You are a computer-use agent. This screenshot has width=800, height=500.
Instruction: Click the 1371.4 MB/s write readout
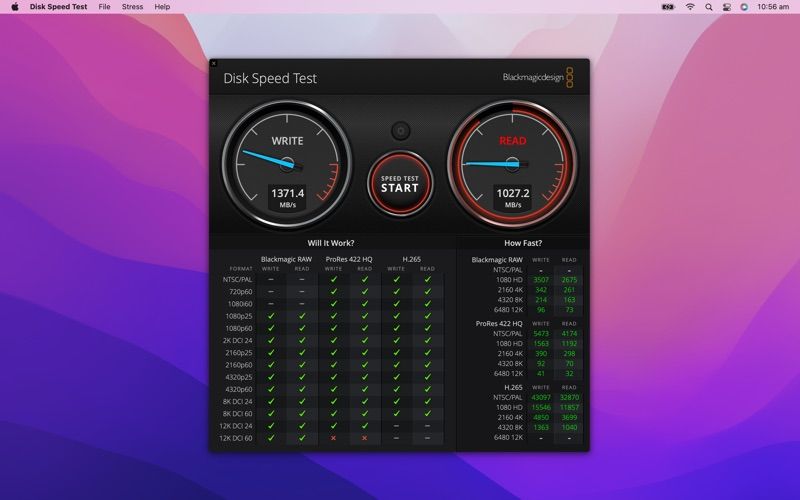pos(288,198)
